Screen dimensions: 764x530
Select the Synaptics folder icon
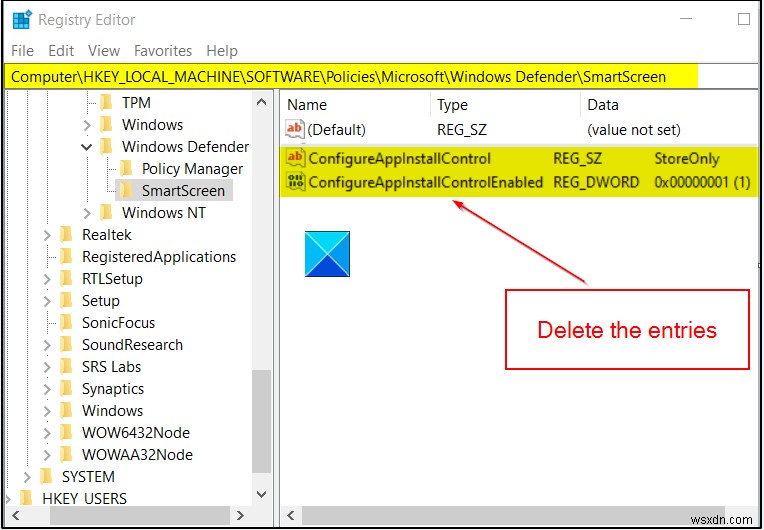(66, 389)
